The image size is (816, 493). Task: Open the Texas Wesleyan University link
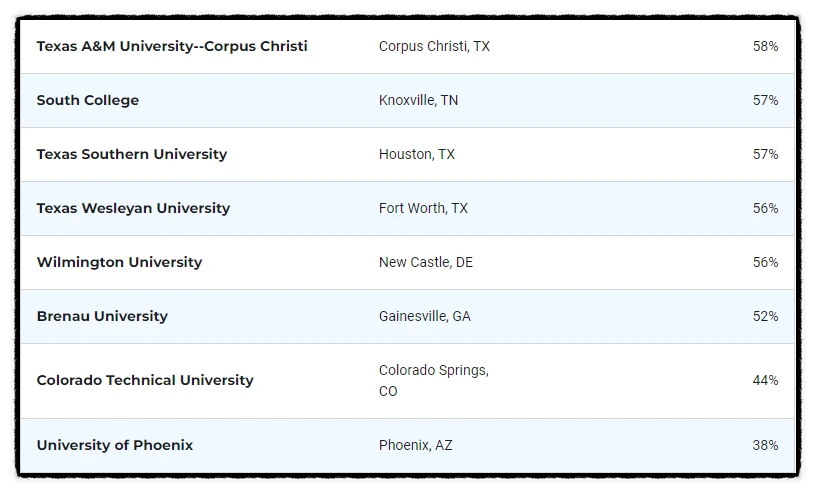pos(133,208)
